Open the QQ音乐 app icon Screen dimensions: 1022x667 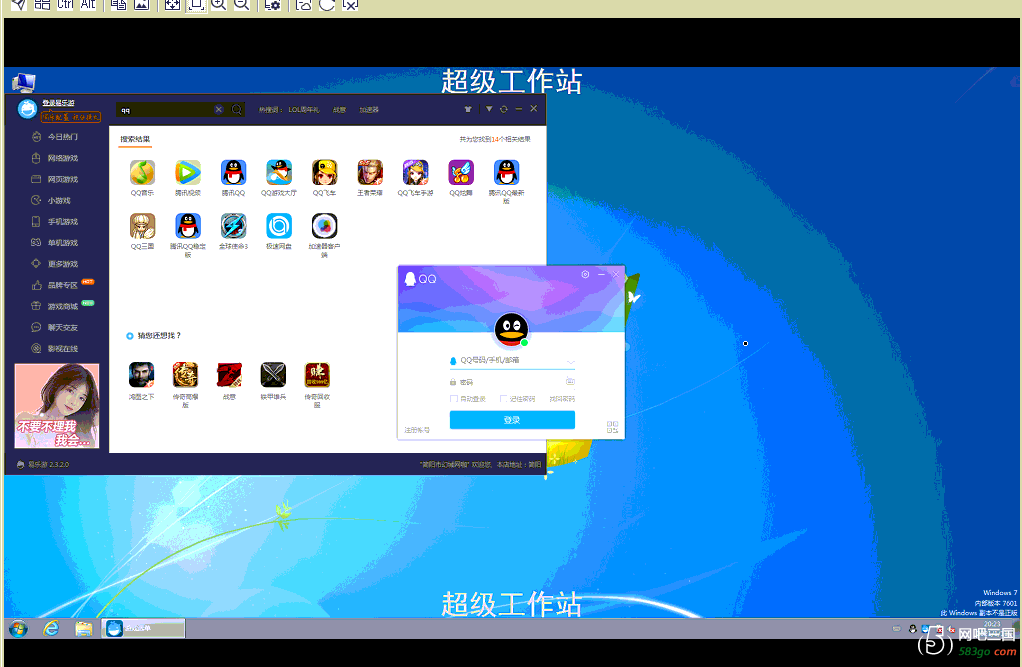[x=142, y=173]
